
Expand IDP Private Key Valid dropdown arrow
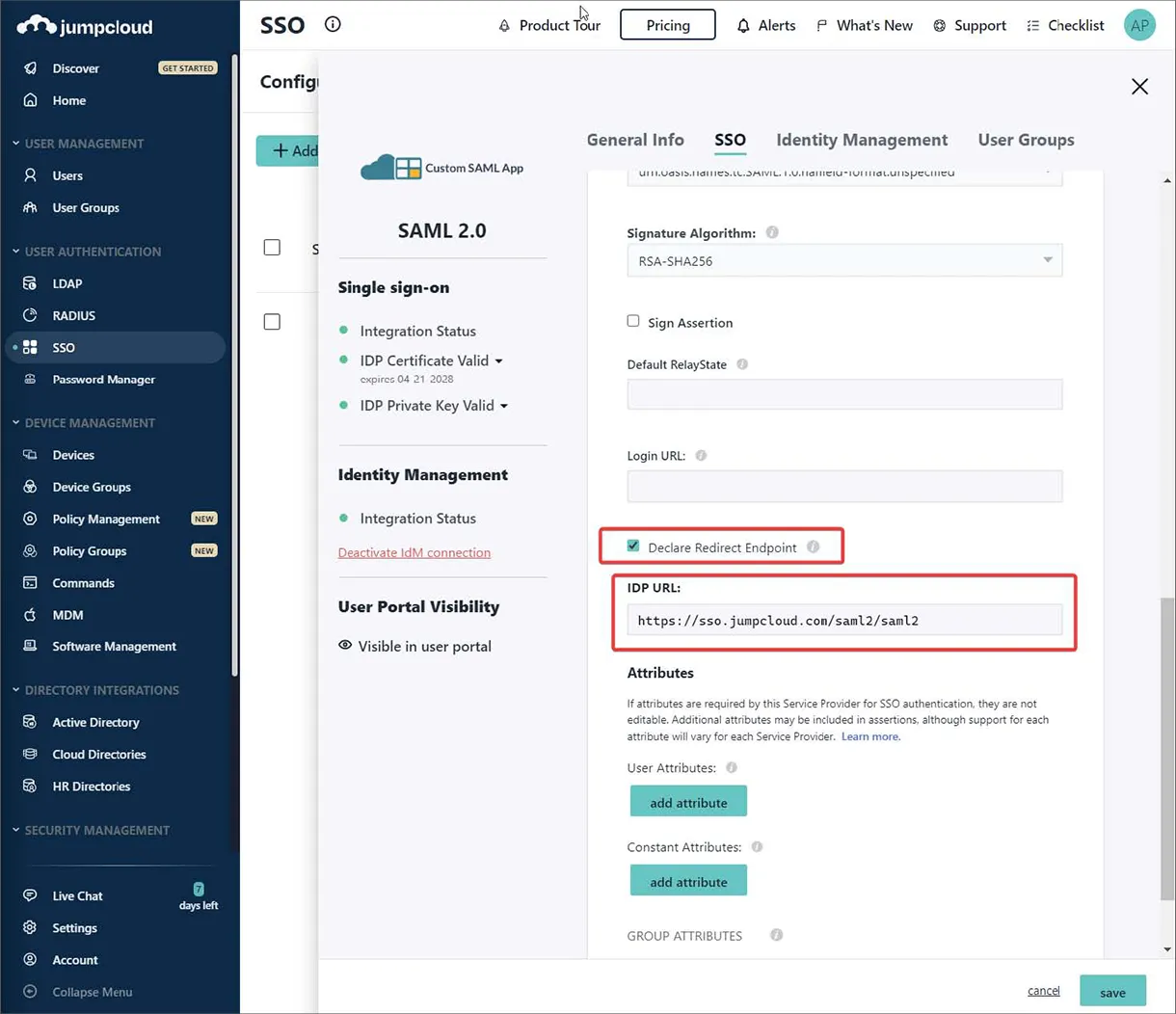[x=503, y=406]
